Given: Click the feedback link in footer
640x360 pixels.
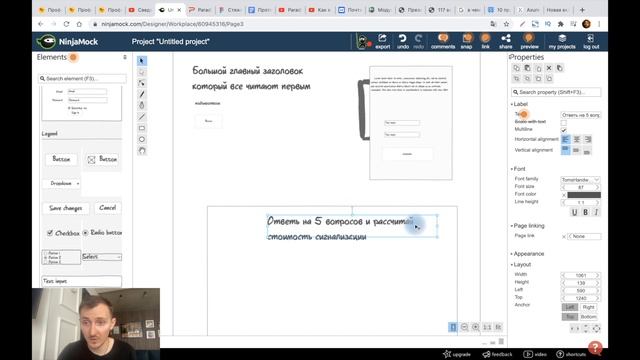Looking at the screenshot, I should (497, 354).
